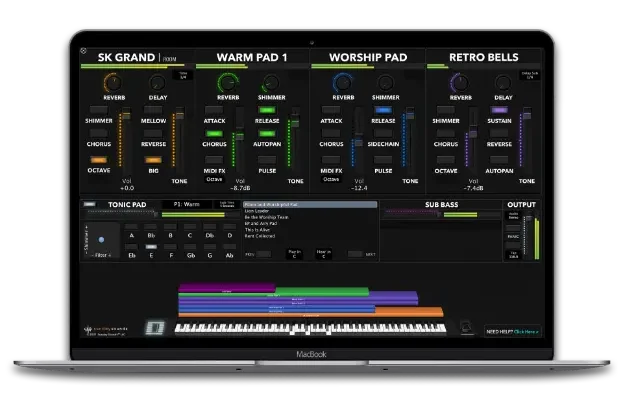Click the Worship Pad Shimmer knob
The width and height of the screenshot is (623, 400).
pos(386,85)
